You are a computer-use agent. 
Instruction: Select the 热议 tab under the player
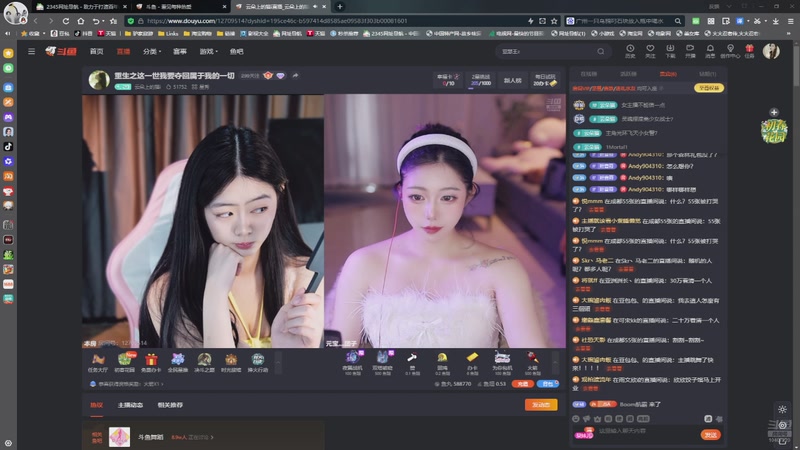96,405
